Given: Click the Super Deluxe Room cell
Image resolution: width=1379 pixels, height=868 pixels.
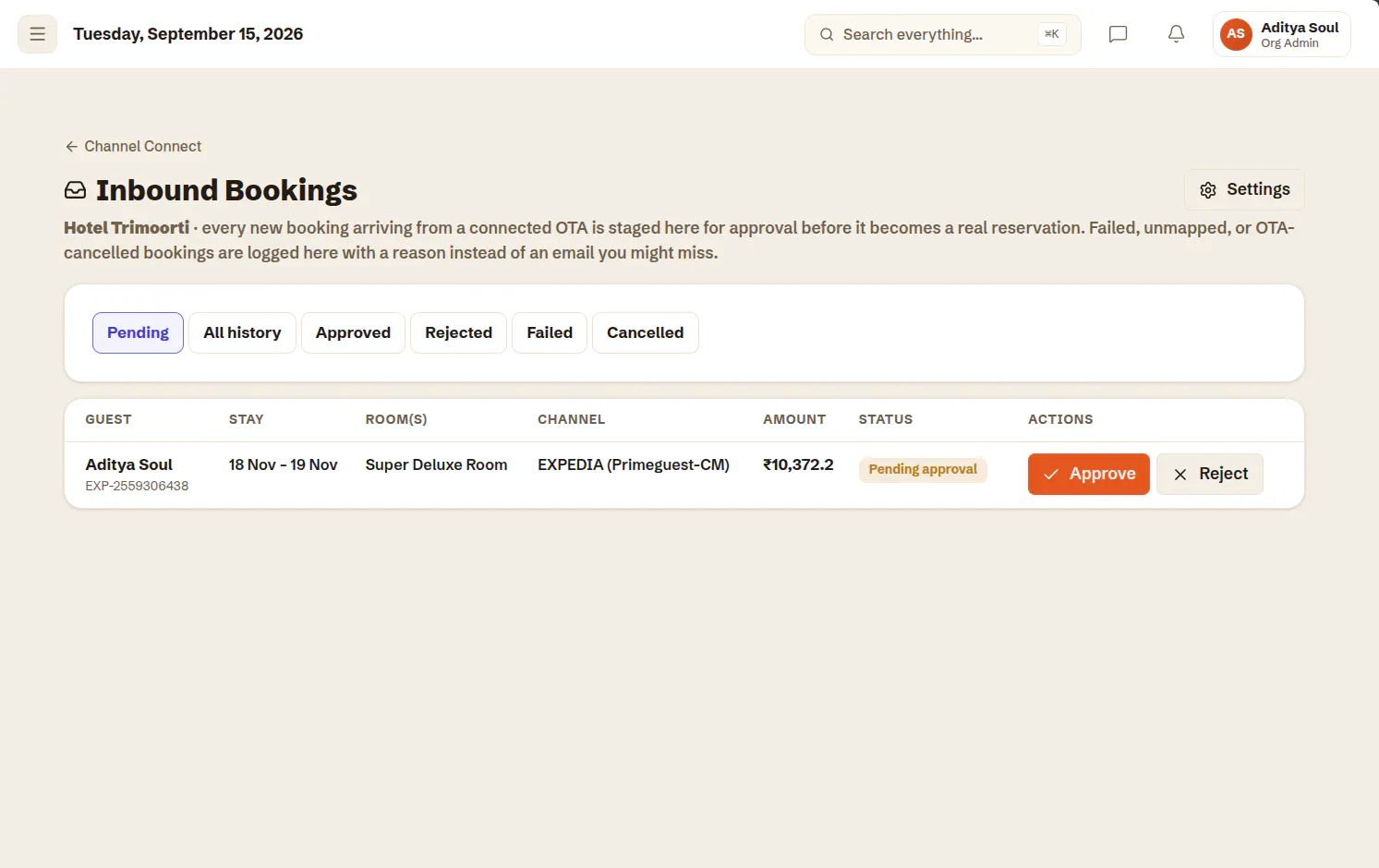Looking at the screenshot, I should click(x=436, y=464).
